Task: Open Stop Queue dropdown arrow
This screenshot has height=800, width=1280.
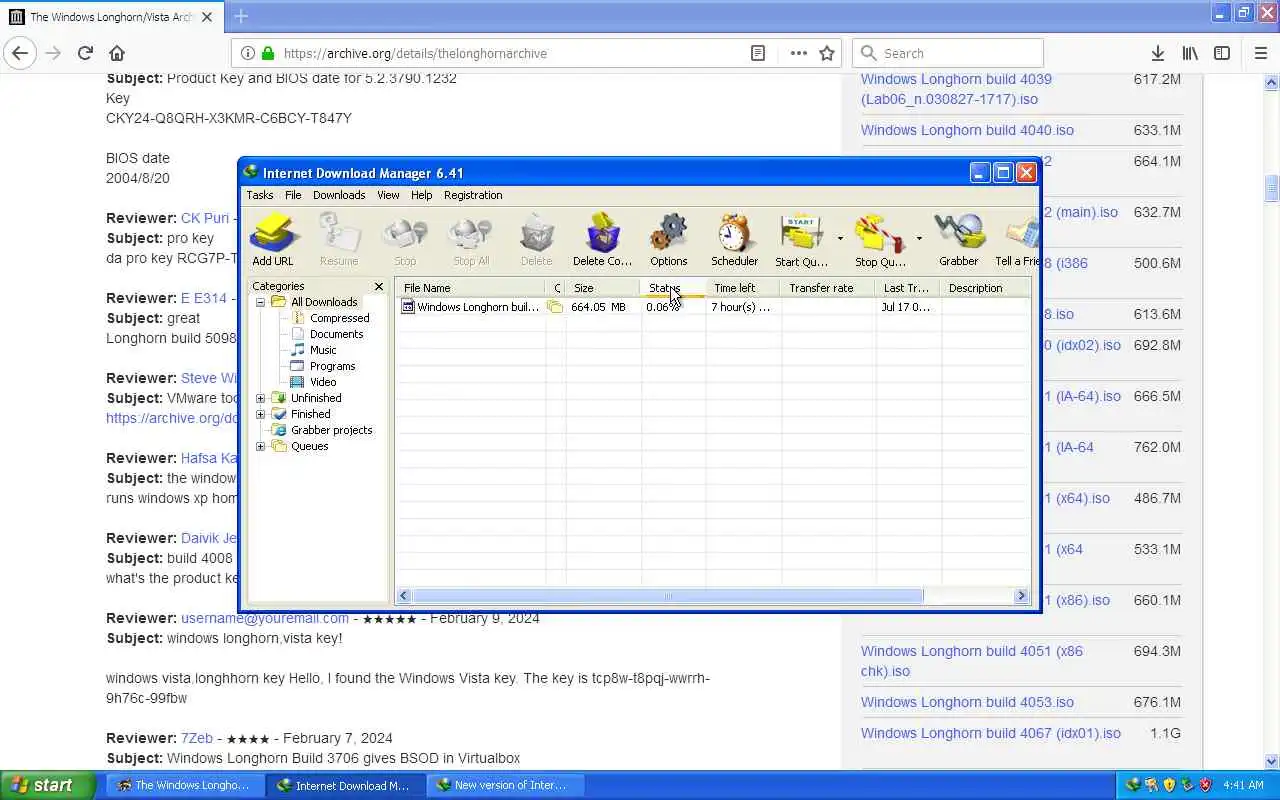Action: click(x=919, y=239)
